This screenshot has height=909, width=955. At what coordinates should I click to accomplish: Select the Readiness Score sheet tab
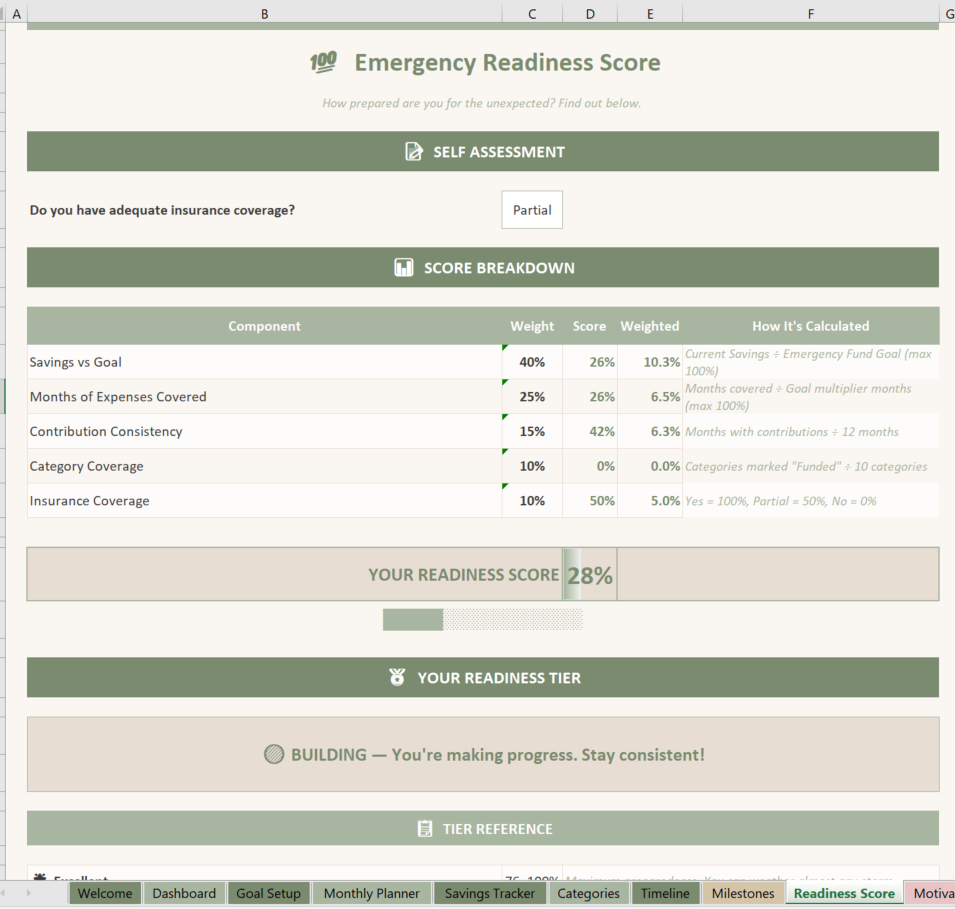point(844,893)
